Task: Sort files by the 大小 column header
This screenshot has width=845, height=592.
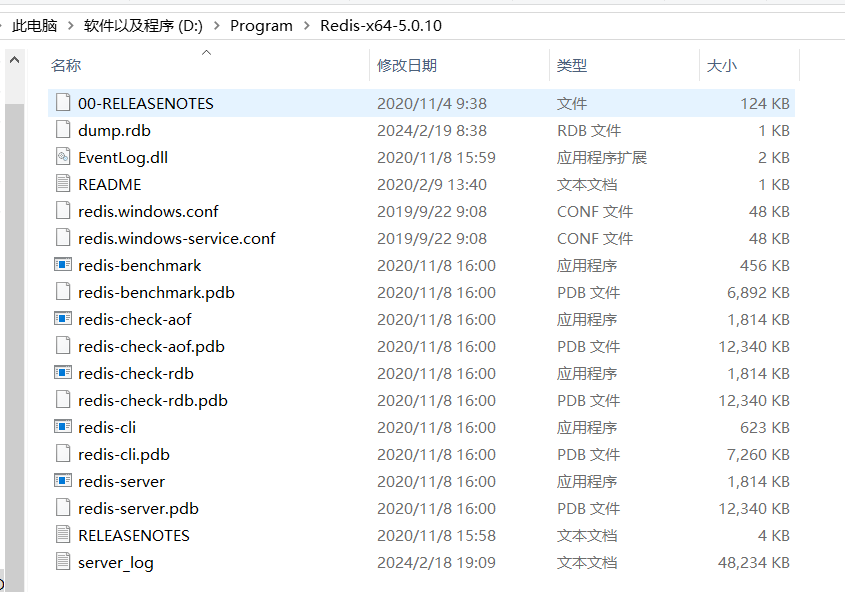Action: point(722,66)
